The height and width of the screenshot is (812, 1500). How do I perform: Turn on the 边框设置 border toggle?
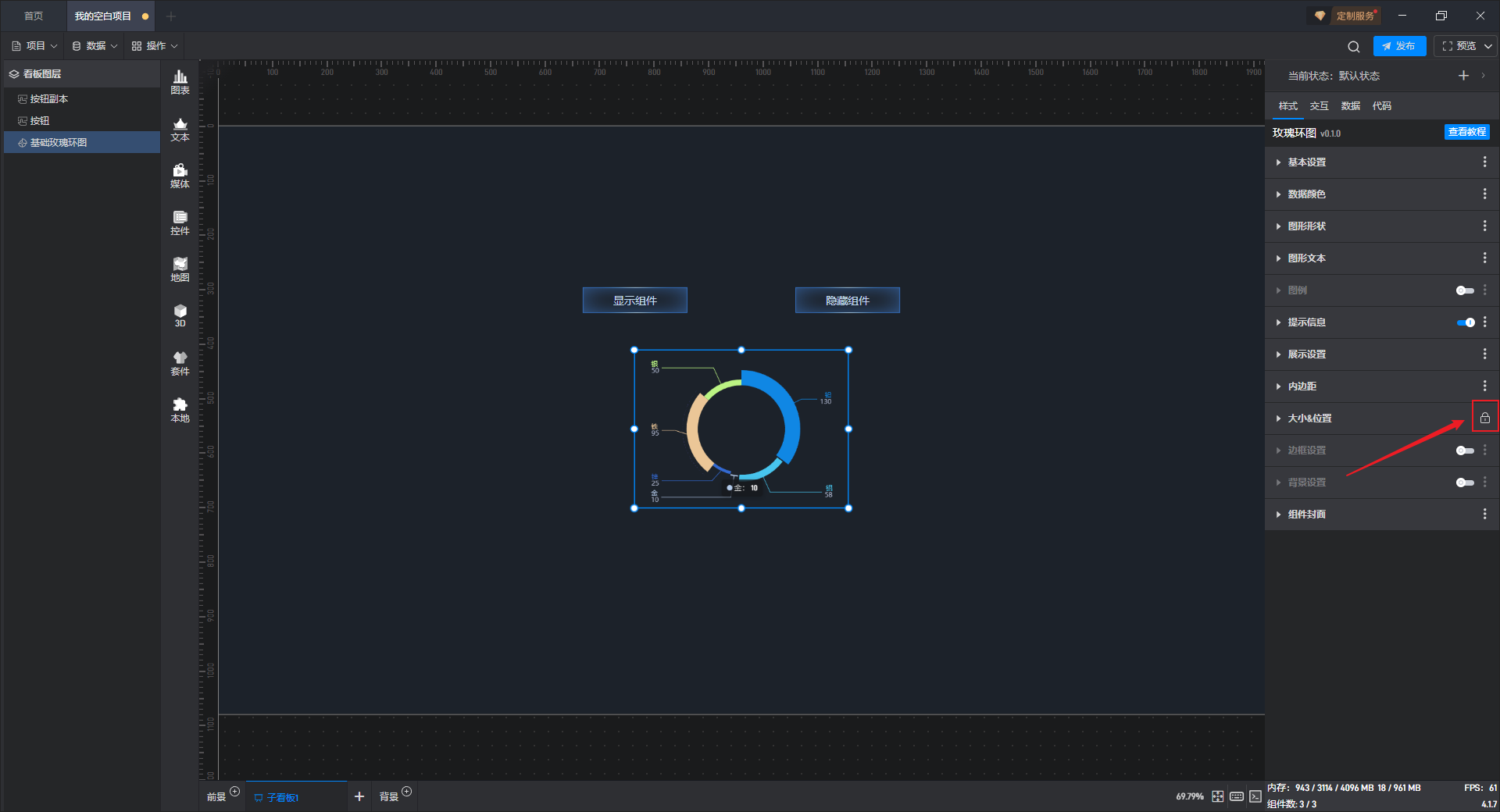point(1465,451)
